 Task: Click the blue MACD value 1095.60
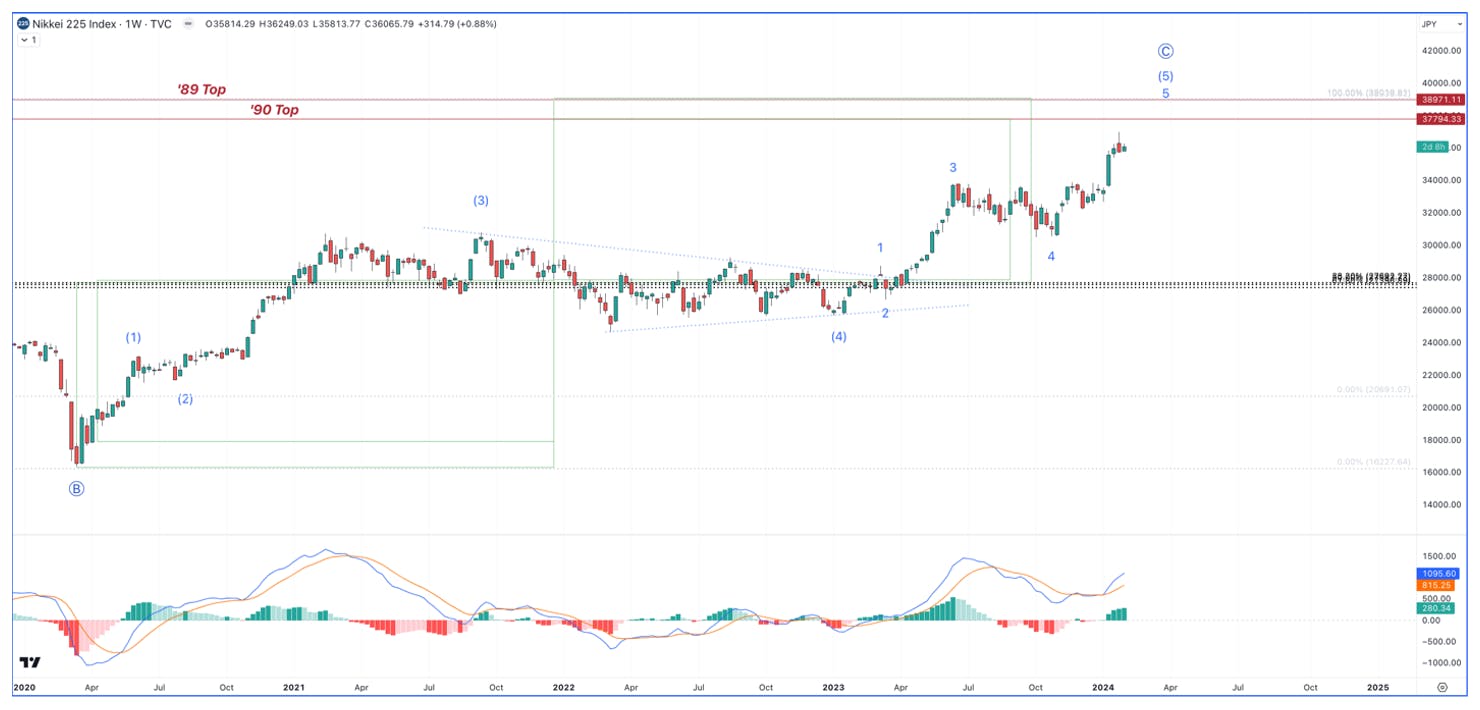click(x=1440, y=572)
